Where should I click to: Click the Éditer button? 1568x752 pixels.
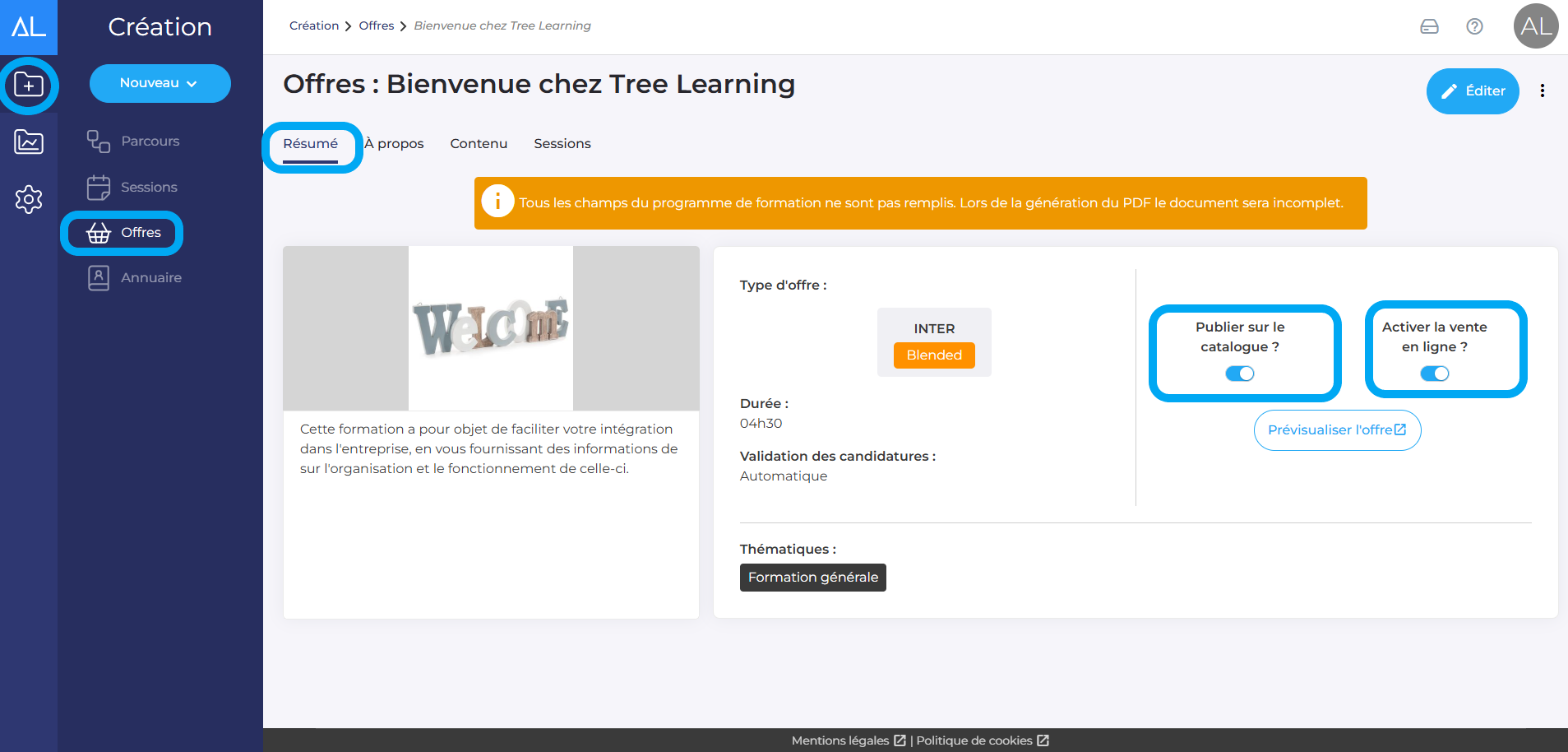pyautogui.click(x=1472, y=91)
